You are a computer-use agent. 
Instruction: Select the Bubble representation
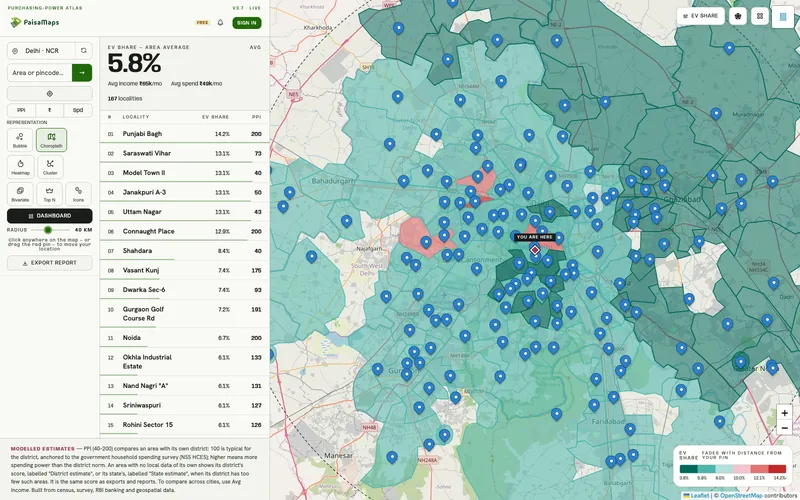[x=20, y=140]
